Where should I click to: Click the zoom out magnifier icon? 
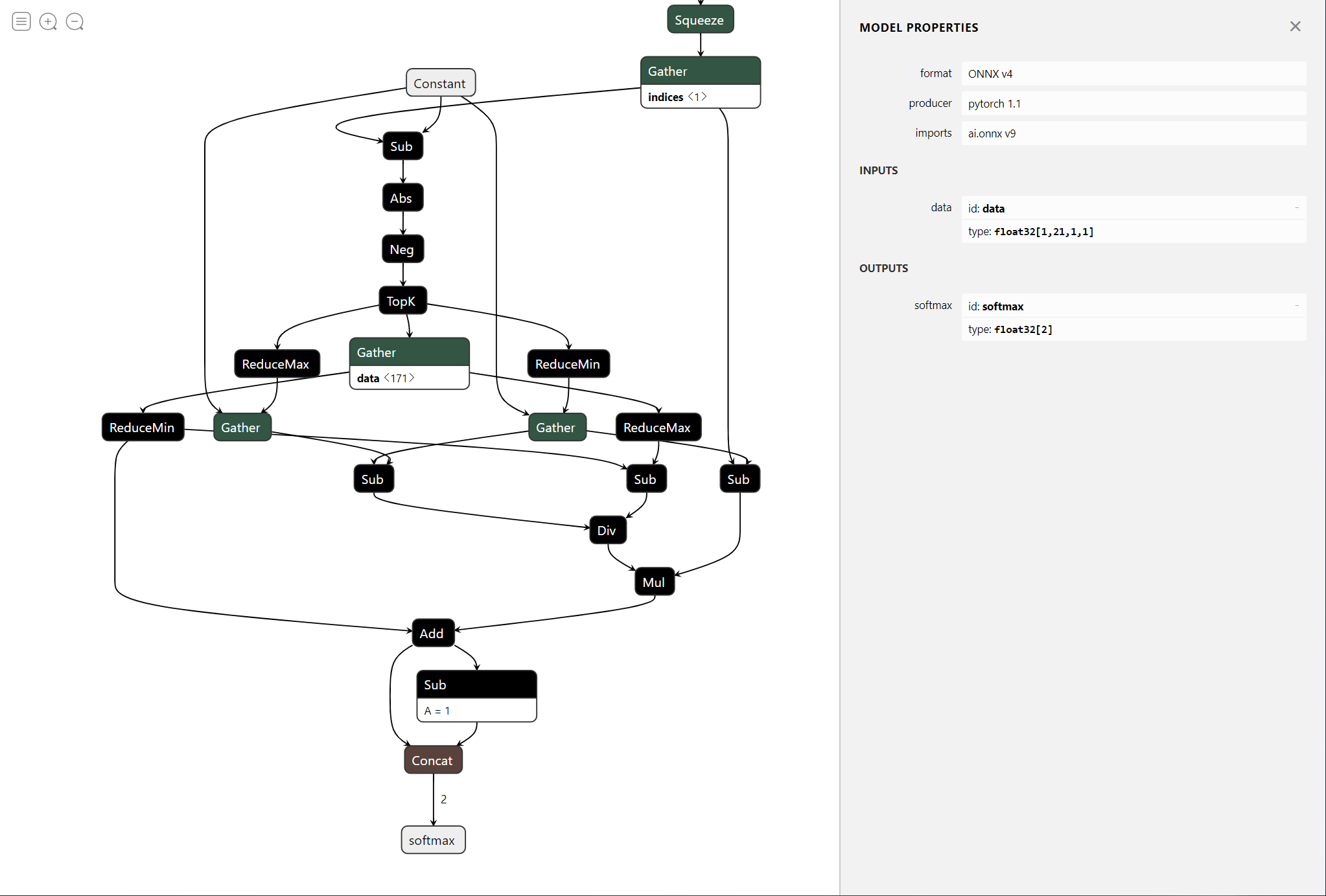point(75,21)
